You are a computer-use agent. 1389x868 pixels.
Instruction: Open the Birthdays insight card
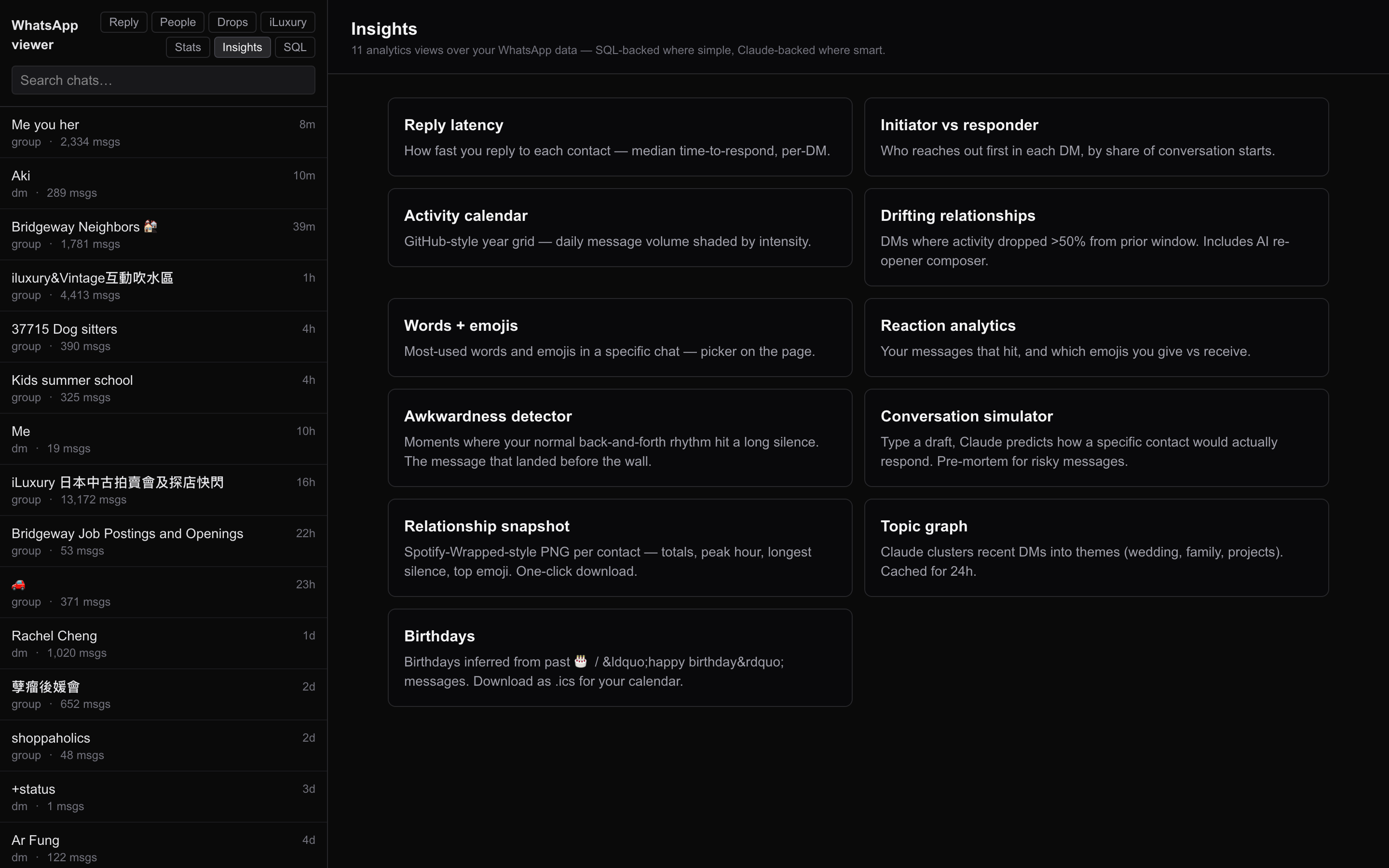click(x=620, y=658)
